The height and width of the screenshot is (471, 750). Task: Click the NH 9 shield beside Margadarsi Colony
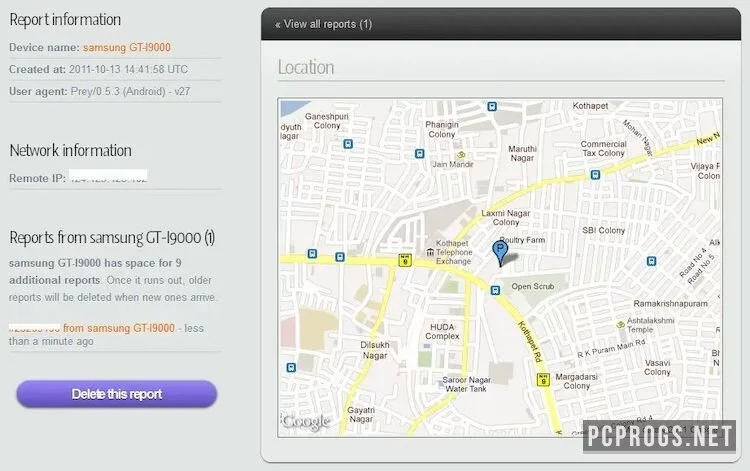coord(543,380)
